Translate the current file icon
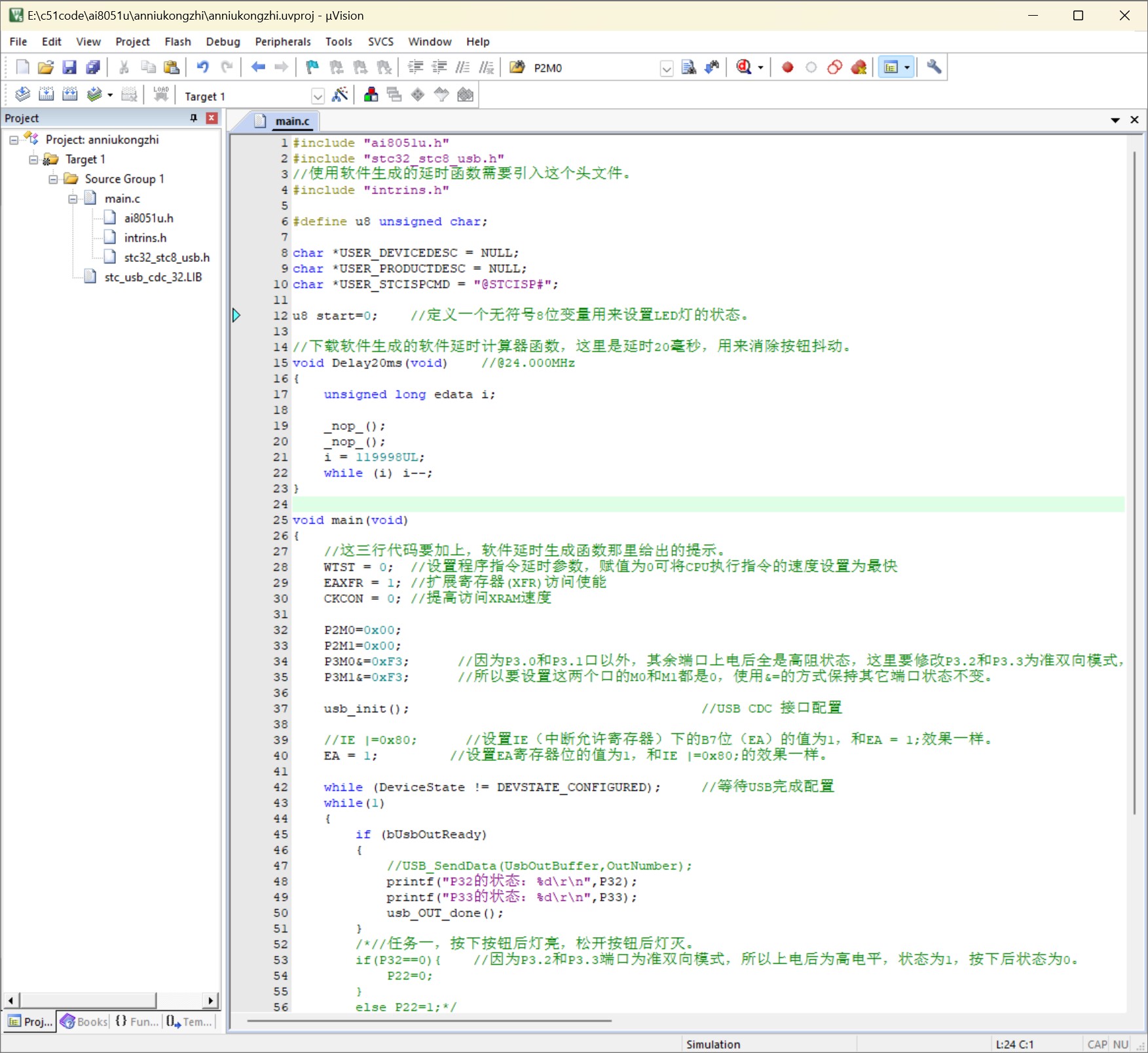The height and width of the screenshot is (1053, 1148). [22, 95]
